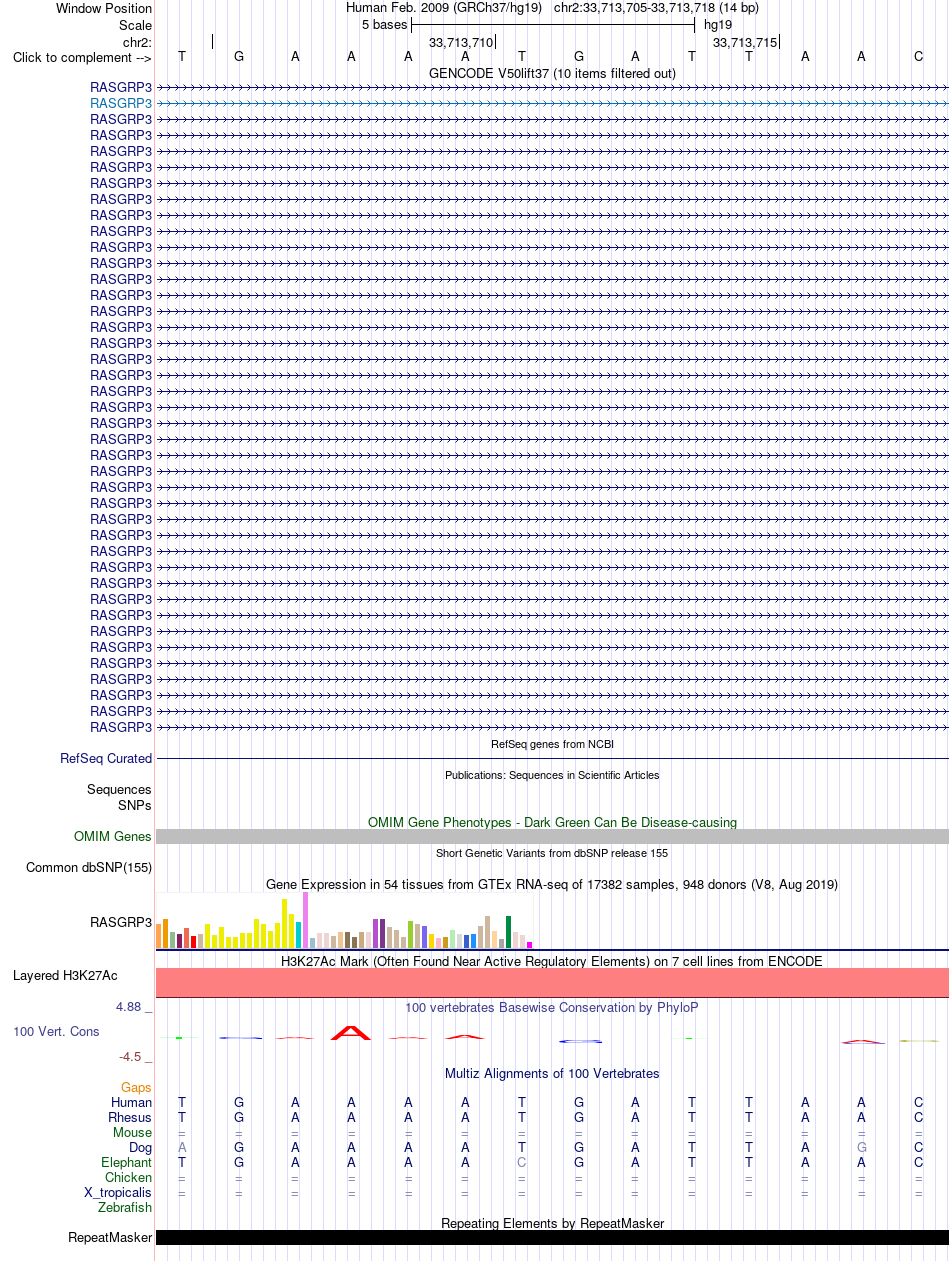Click the gray mismatched C in Elephant row
Viewport: 950px width, 1261px height.
point(522,1162)
